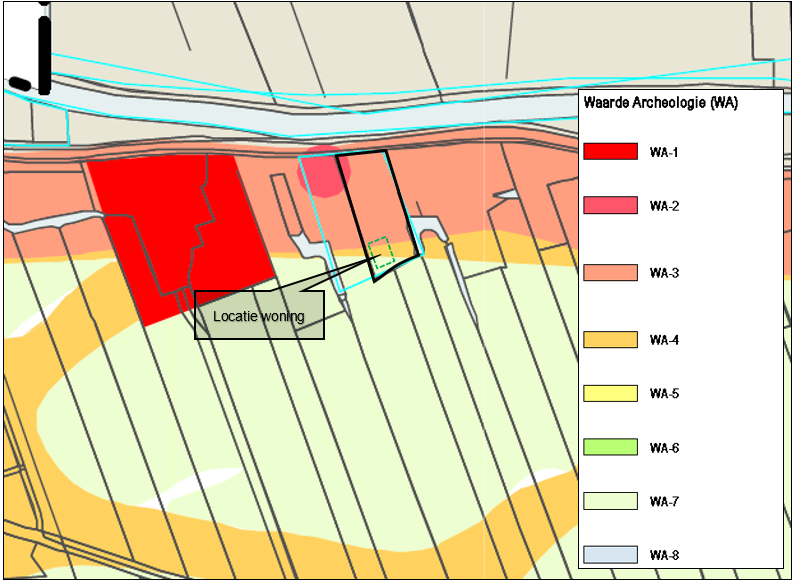Click the 'WA-3' legend label
The height and width of the screenshot is (584, 796).
click(x=664, y=273)
